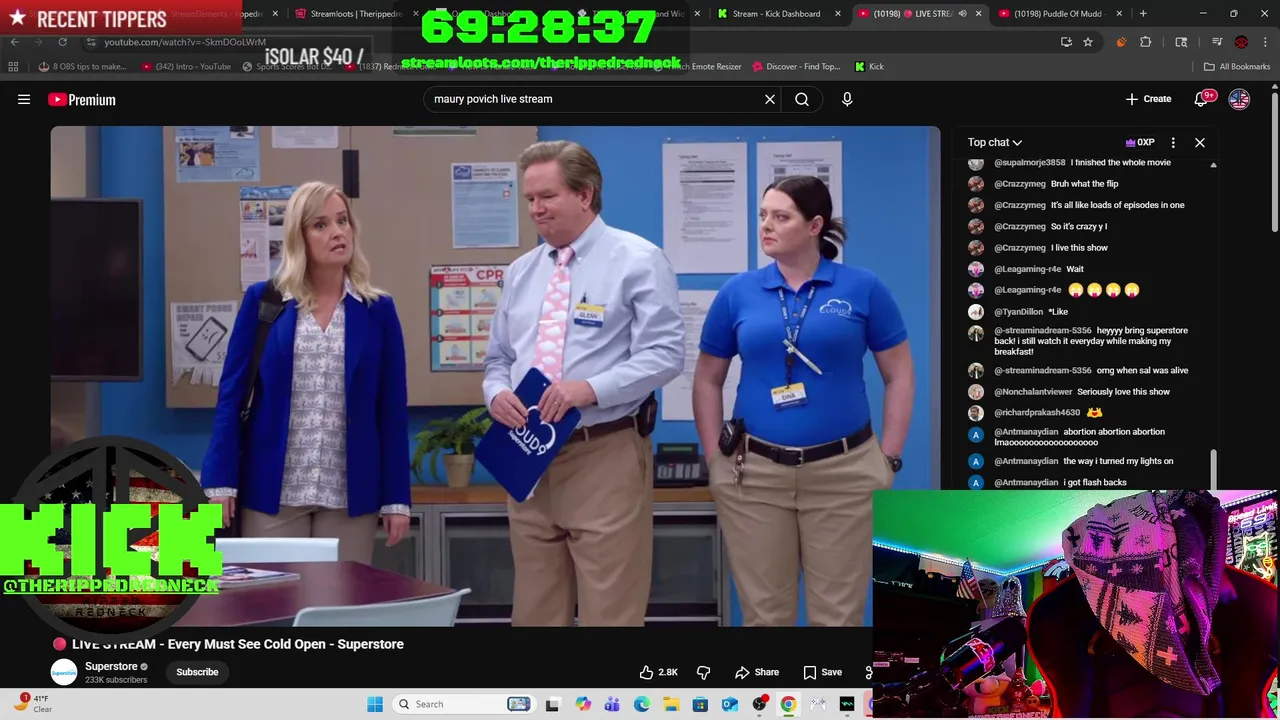Screen dimensions: 1280x720
Task: Click the Superstore video player
Action: [495, 375]
